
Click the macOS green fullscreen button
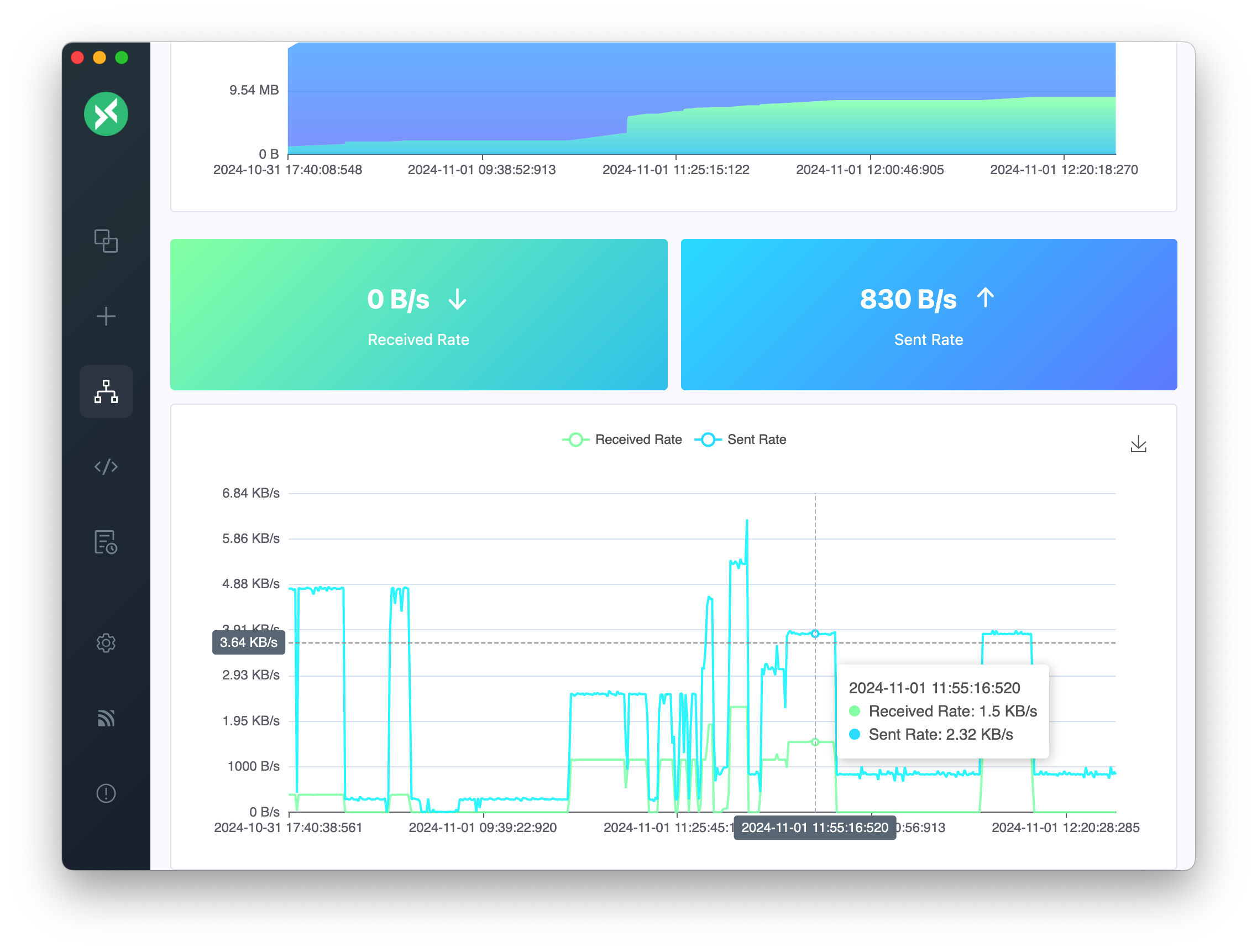tap(122, 57)
